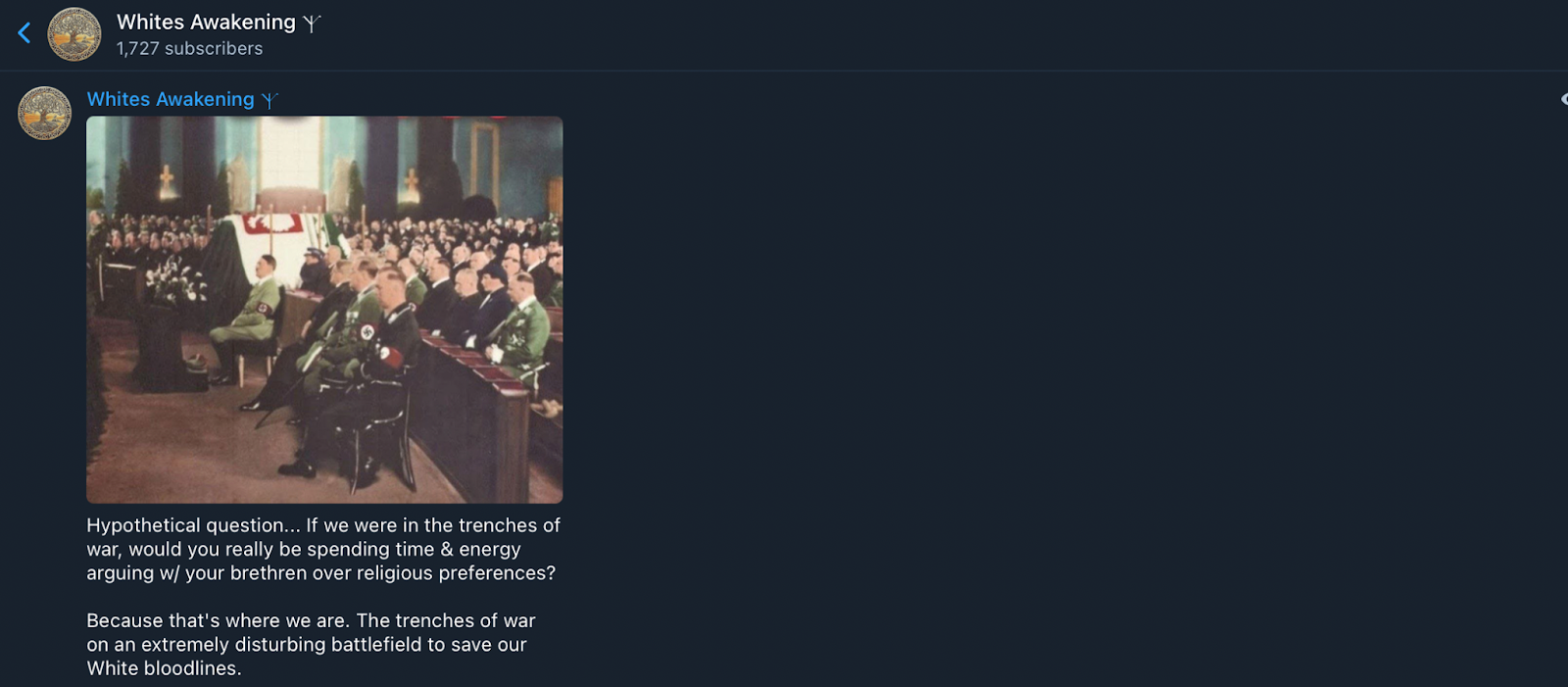
Task: Open the attached photo in the message
Action: [324, 310]
